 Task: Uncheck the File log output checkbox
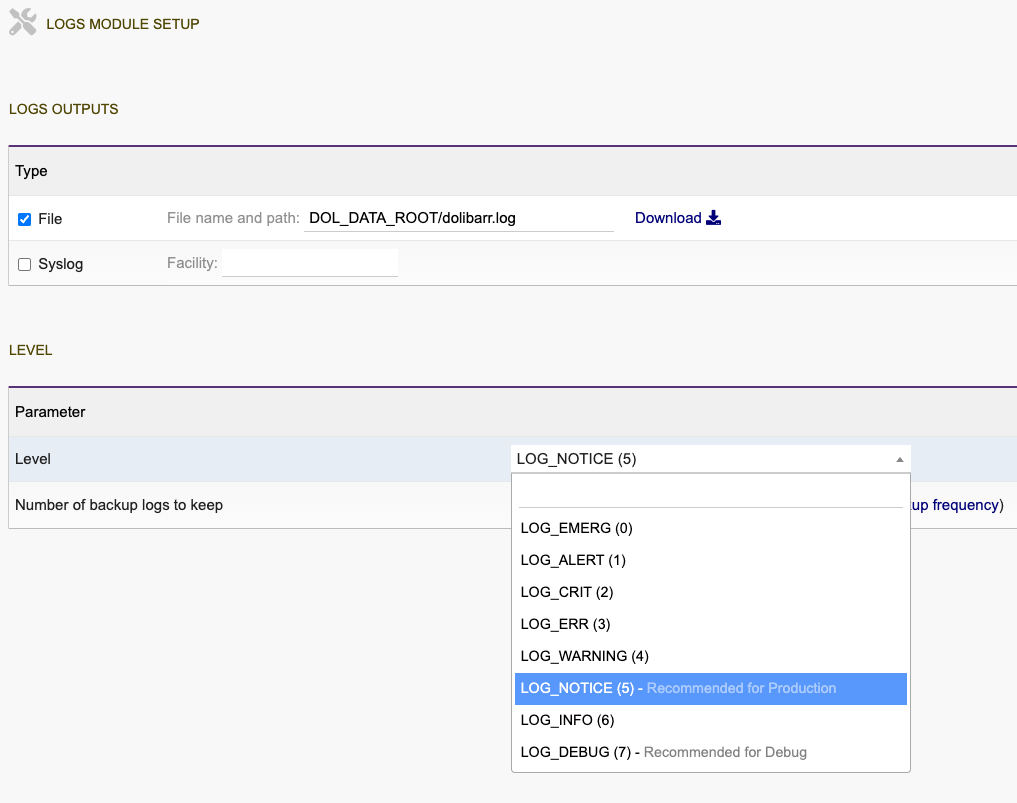tap(25, 219)
